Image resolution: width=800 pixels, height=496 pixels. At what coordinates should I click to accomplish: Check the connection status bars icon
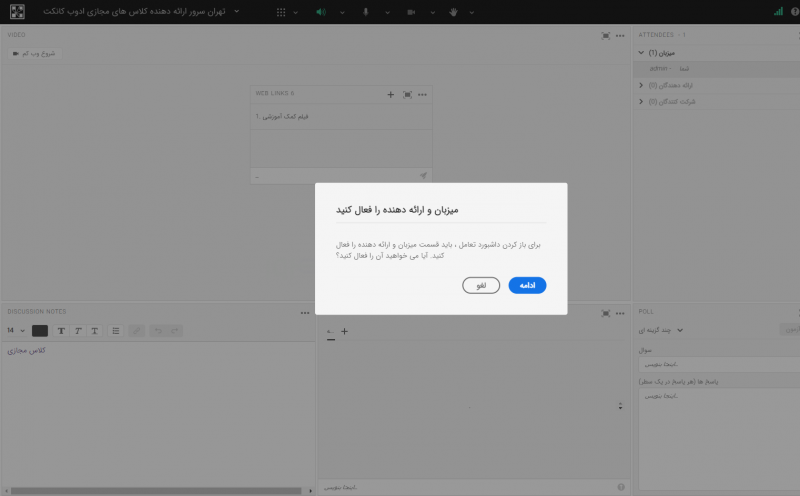[x=778, y=11]
